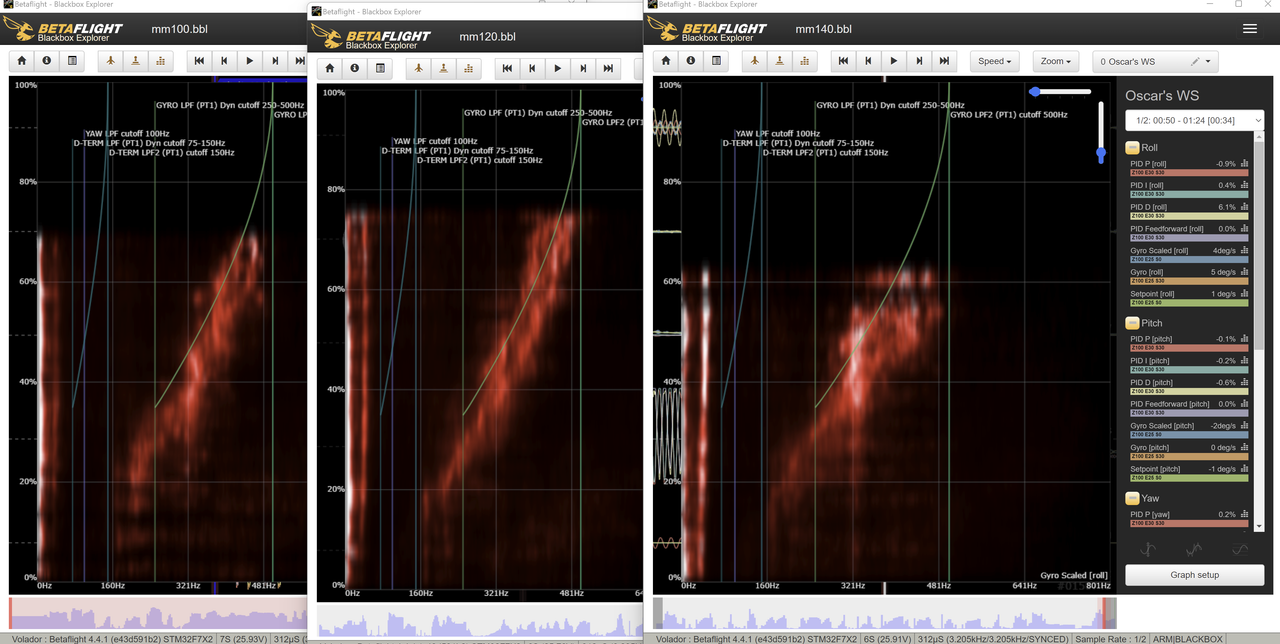The image size is (1280, 644).
Task: Click the home icon in mm100.bbl window
Action: (22, 61)
